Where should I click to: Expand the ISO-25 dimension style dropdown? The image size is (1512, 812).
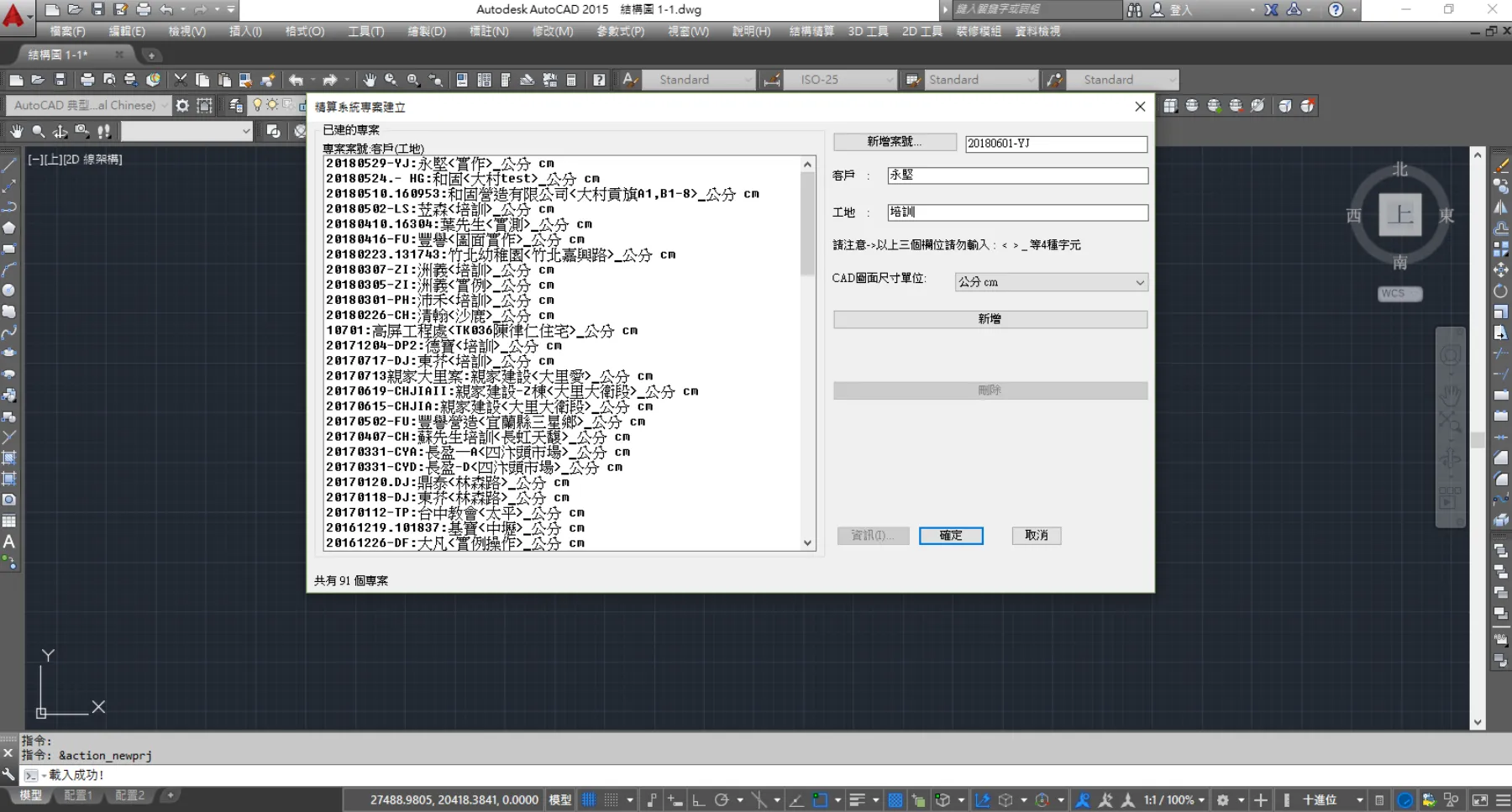[890, 80]
